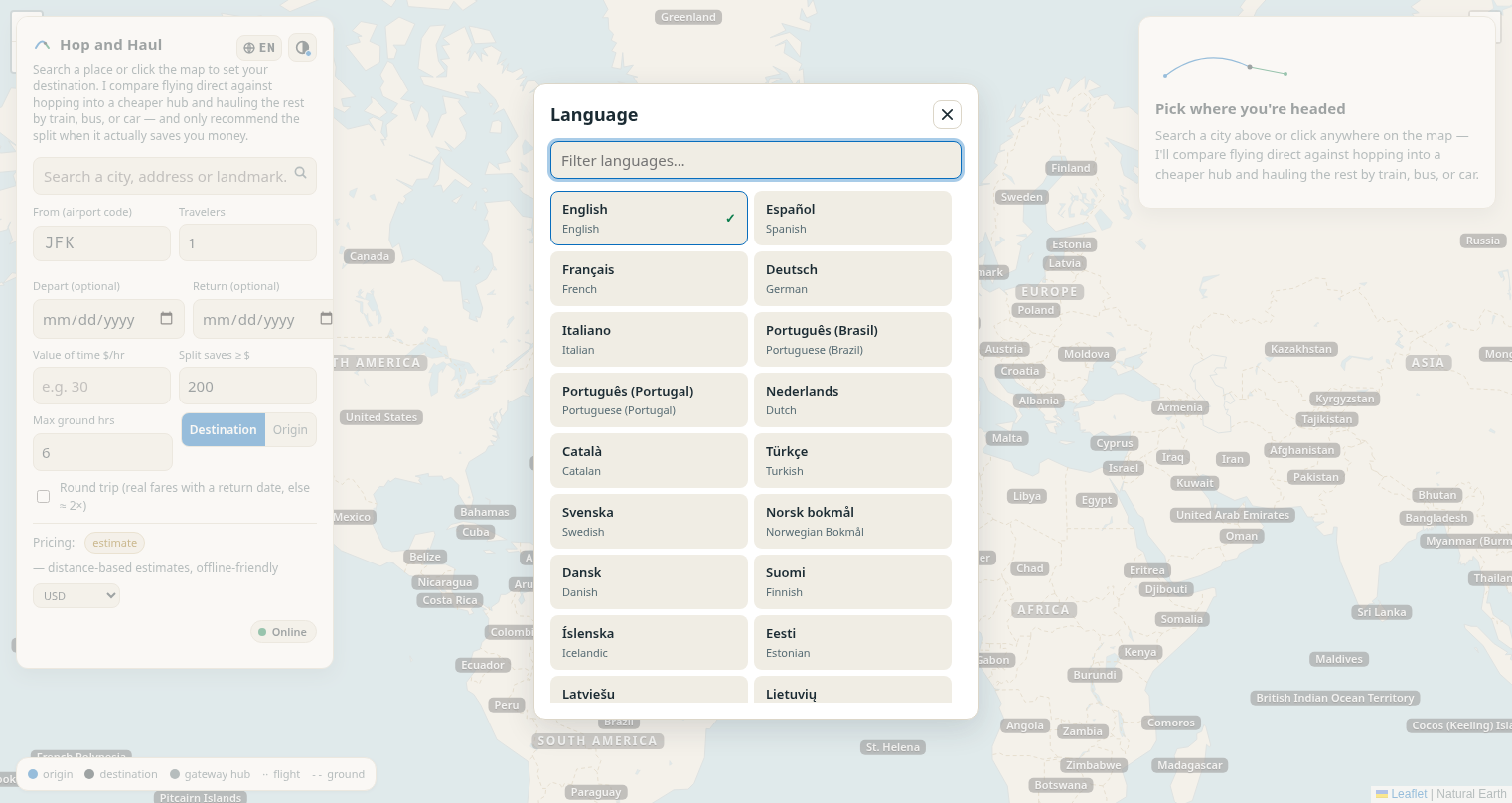Open the Depart date calendar picker icon
Screen dimensions: 1512x803
click(166, 319)
